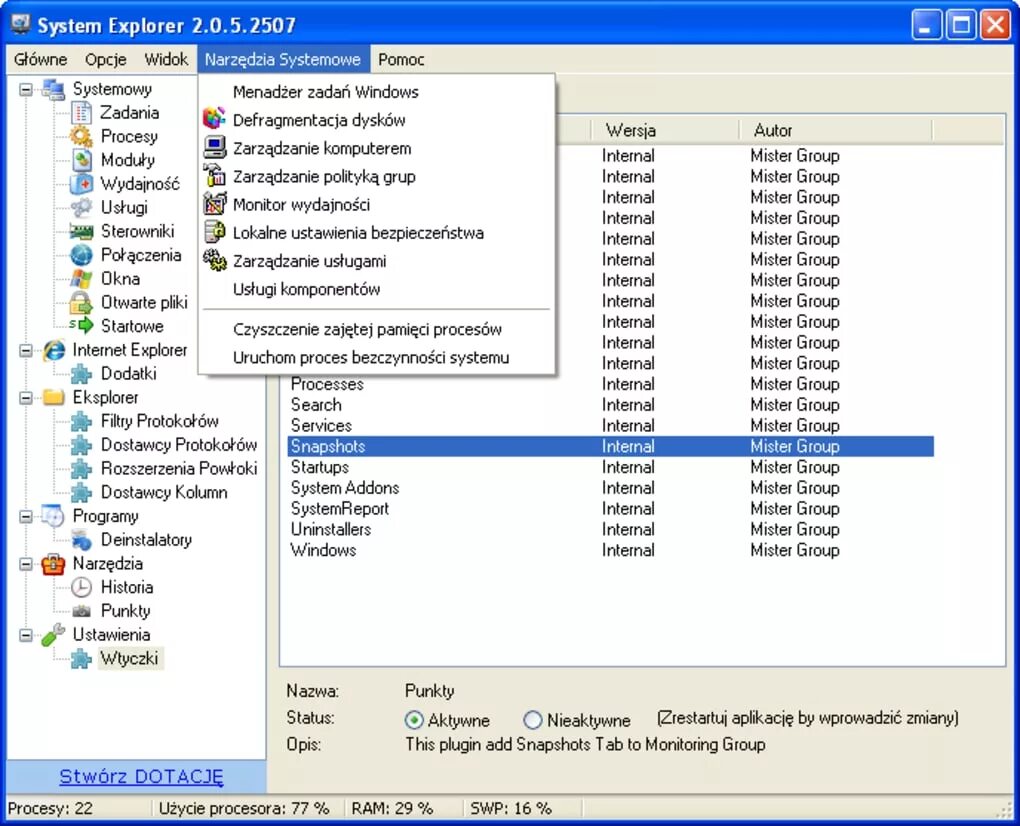Open the Widok menu
This screenshot has height=826, width=1020.
(166, 60)
